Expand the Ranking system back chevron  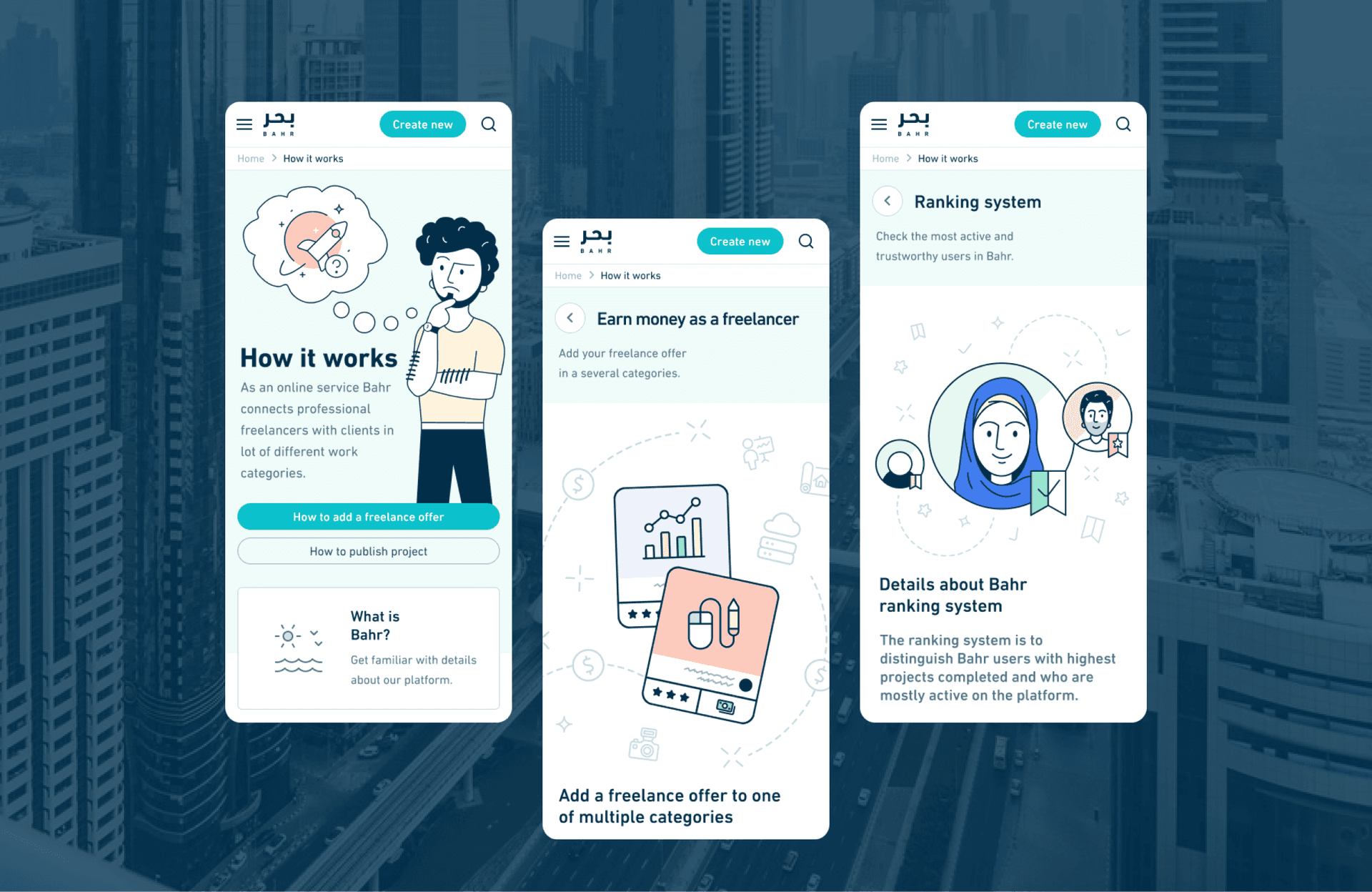(884, 202)
